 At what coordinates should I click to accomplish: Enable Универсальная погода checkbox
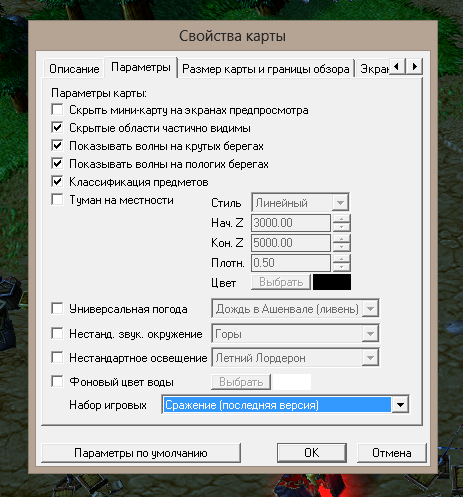(57, 308)
